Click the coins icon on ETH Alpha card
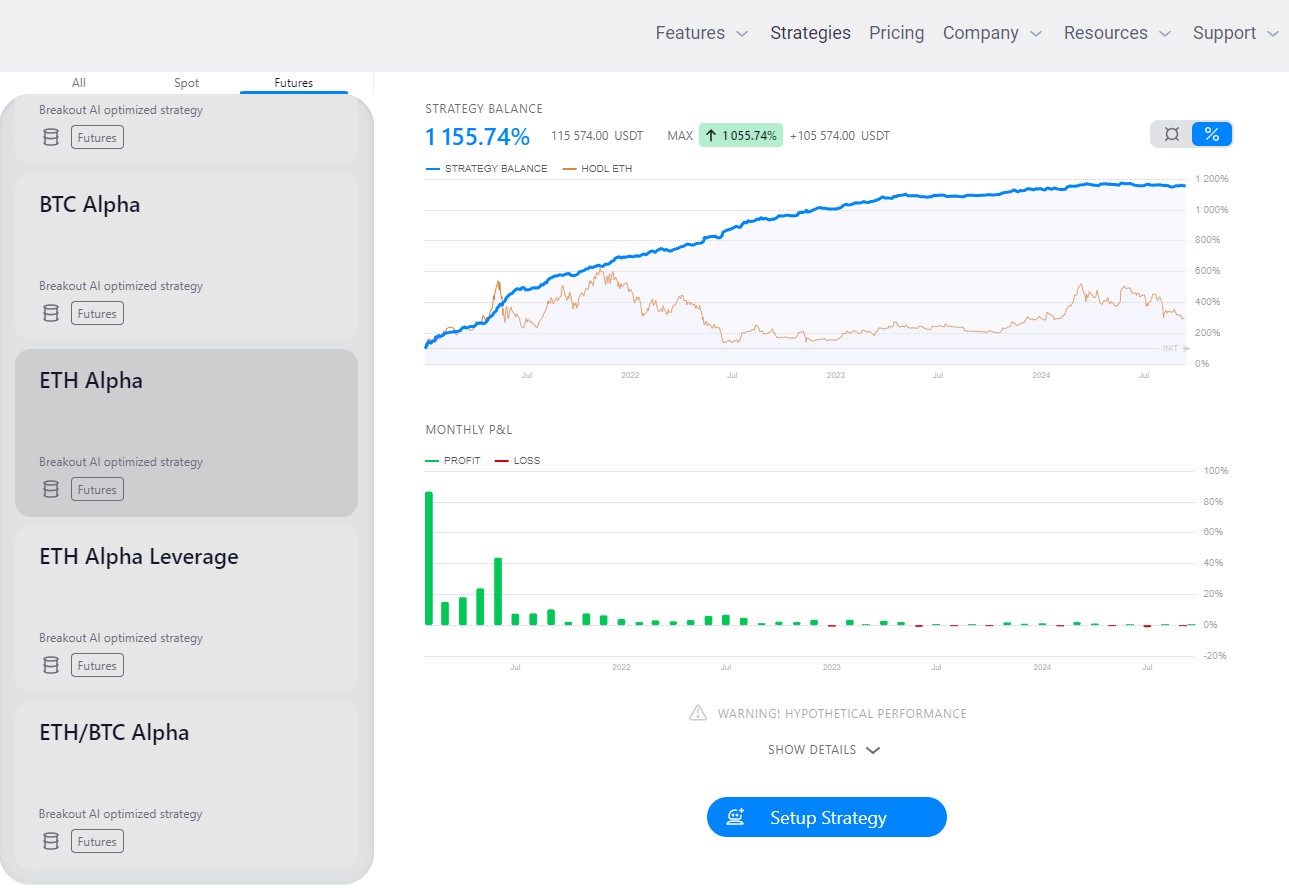 pyautogui.click(x=51, y=490)
